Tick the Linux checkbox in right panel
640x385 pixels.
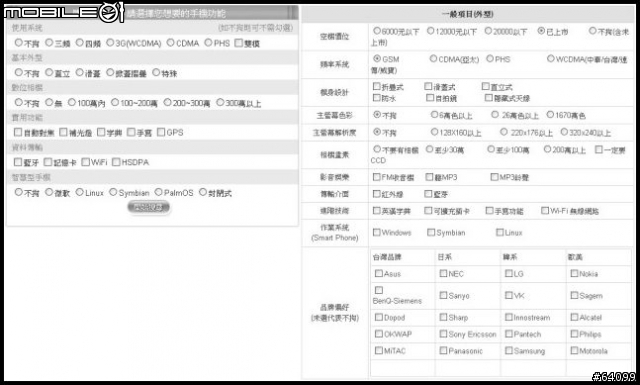[x=500, y=232]
